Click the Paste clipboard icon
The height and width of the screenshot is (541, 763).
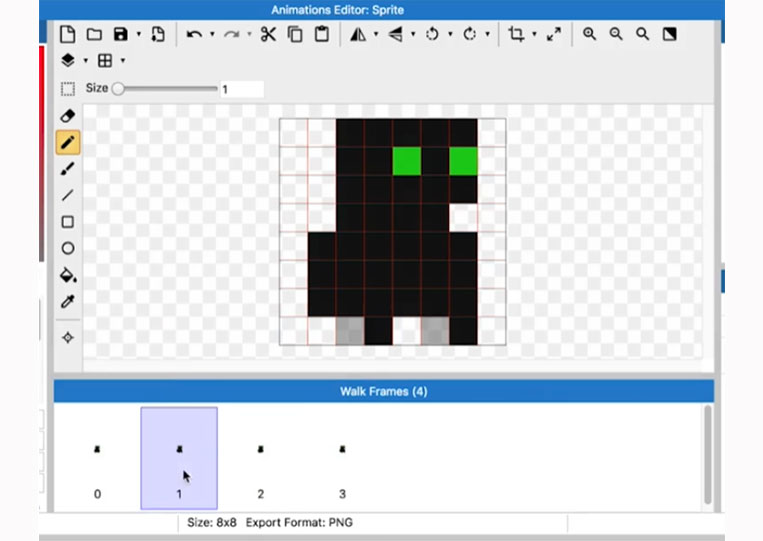(x=322, y=34)
